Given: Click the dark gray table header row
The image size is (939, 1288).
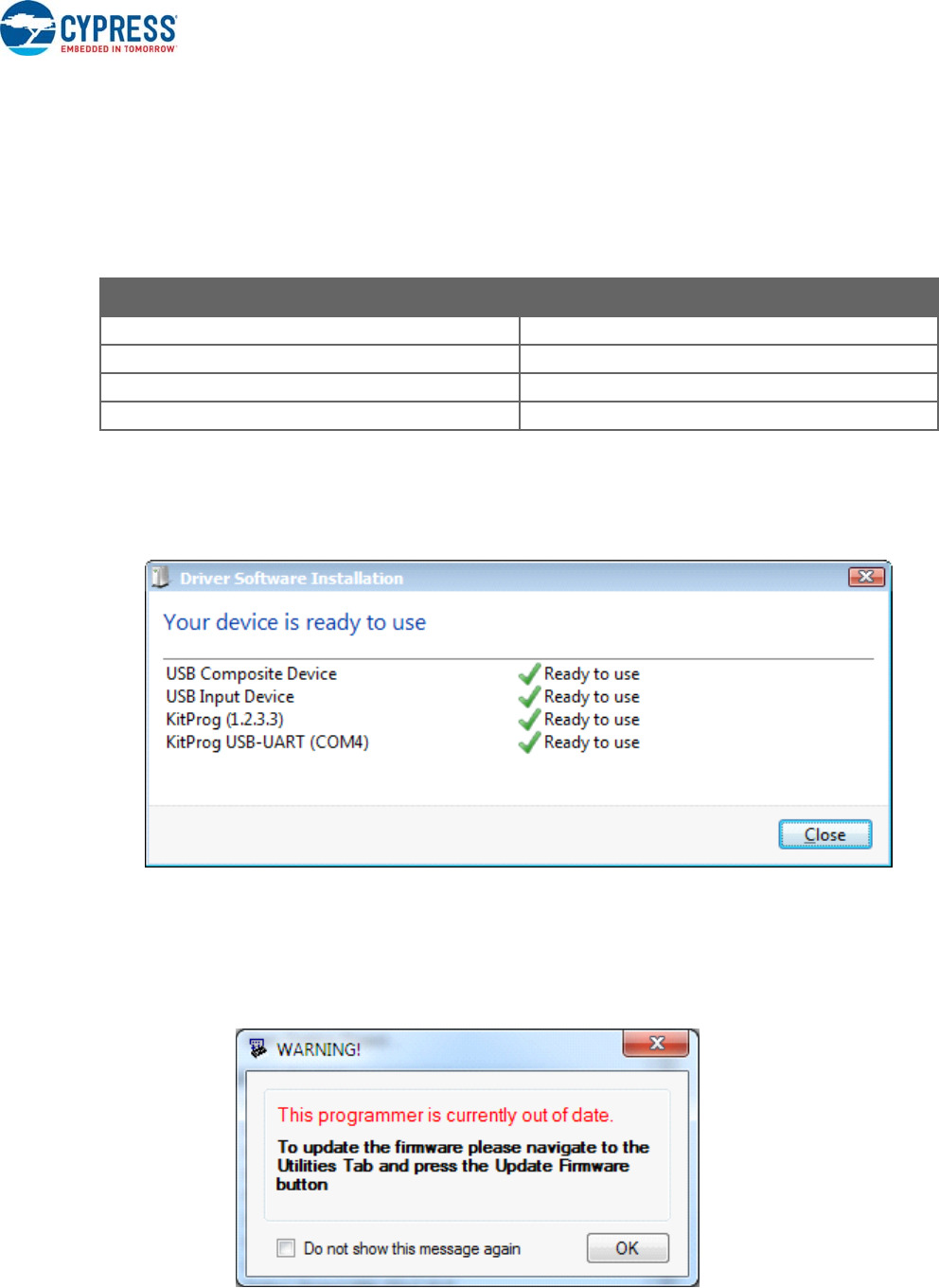Looking at the screenshot, I should click(519, 296).
